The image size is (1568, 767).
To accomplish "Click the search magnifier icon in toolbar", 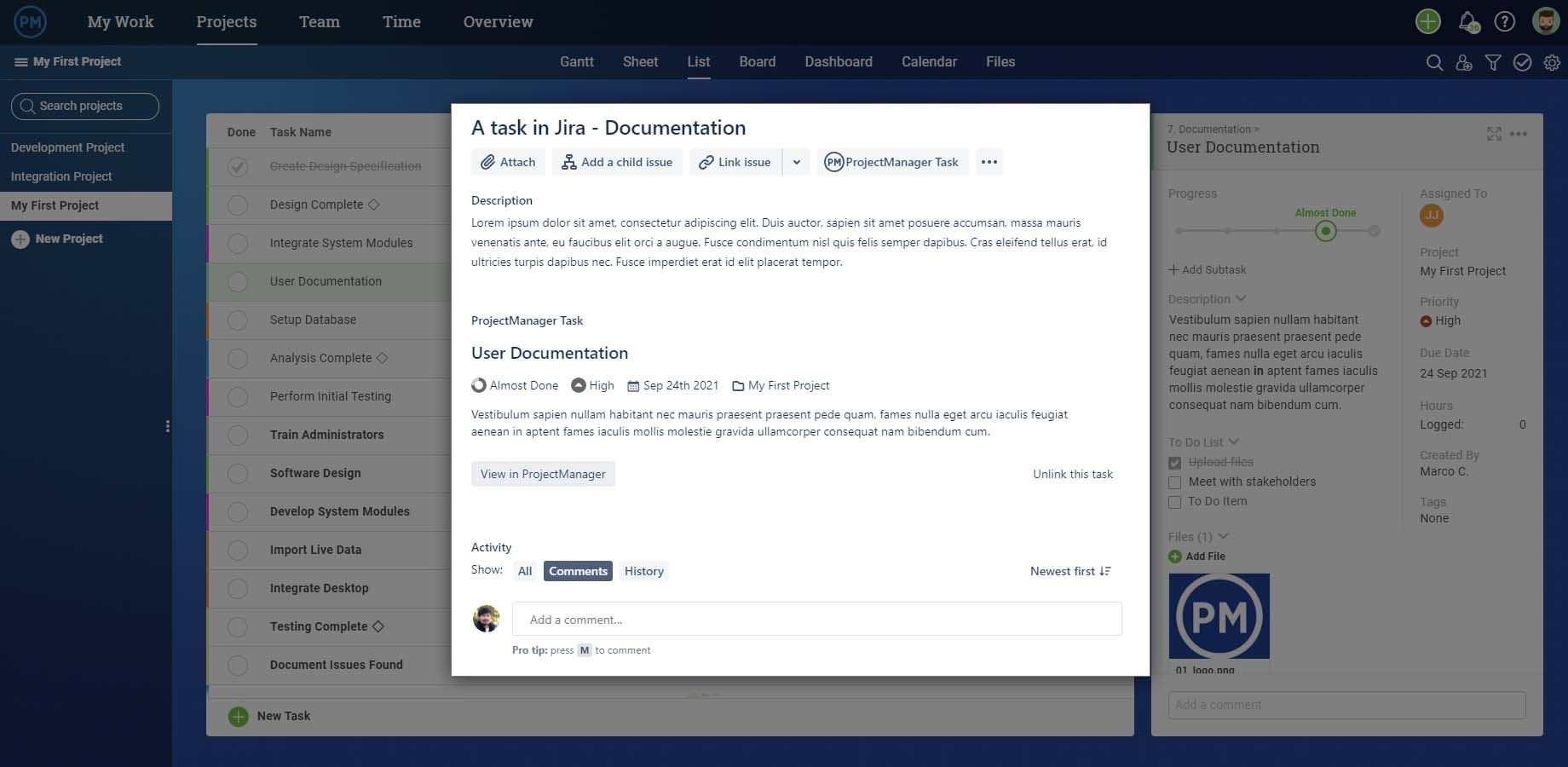I will [x=1434, y=62].
